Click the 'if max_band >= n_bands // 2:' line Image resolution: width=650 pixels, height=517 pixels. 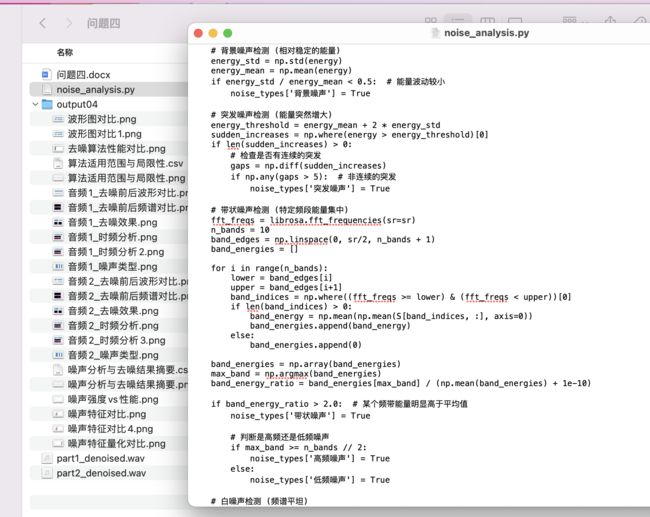point(298,447)
